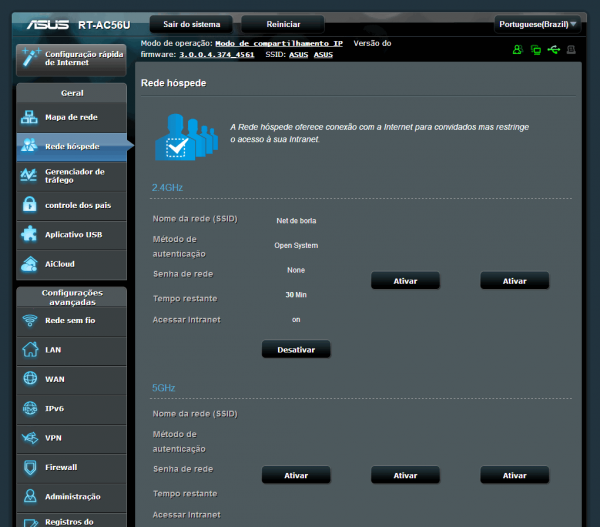Click the controle dos pais padlock icon
Screen dimensions: 600x527
click(x=29, y=205)
